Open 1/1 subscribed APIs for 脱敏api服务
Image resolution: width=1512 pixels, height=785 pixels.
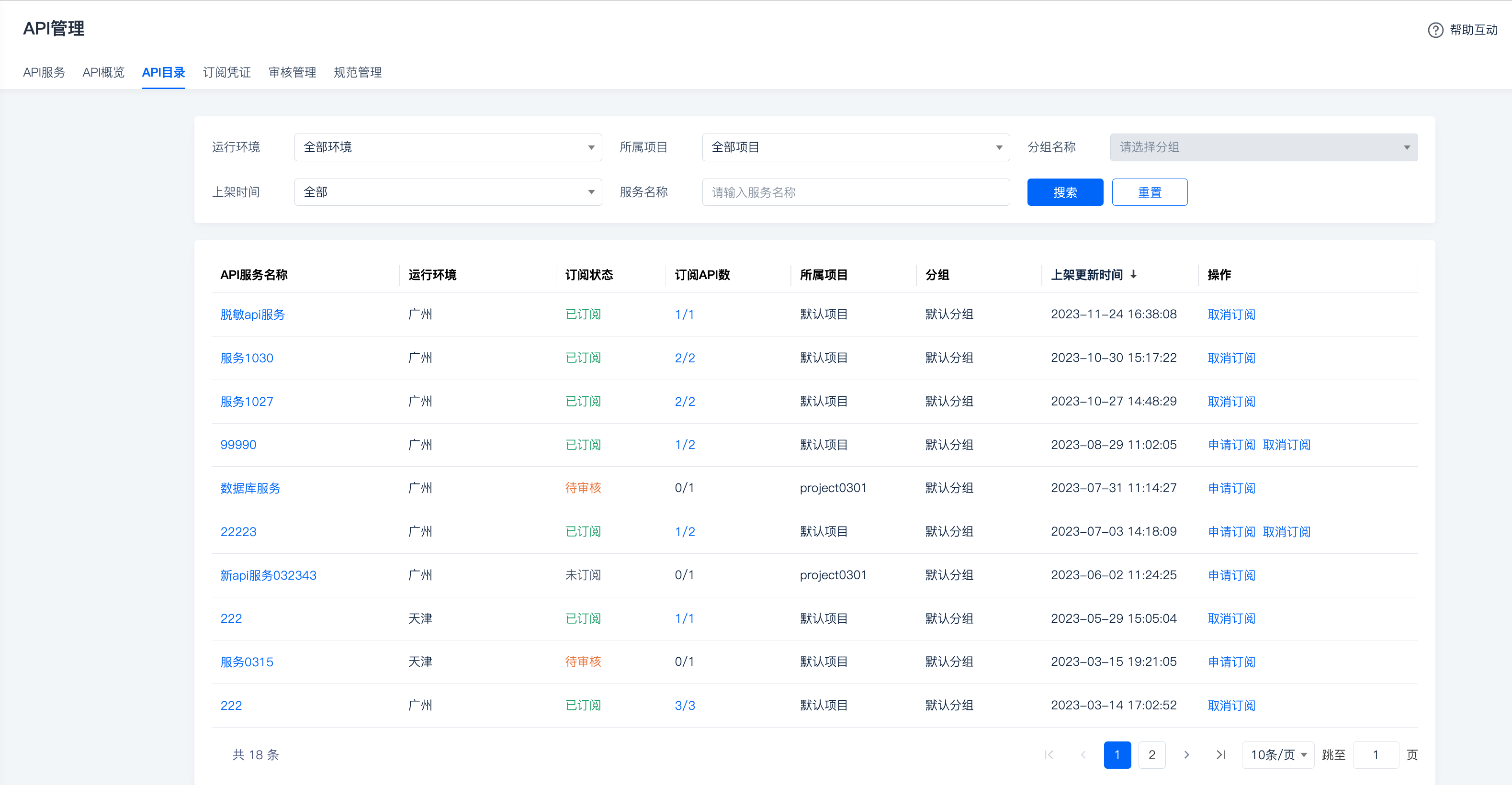pyautogui.click(x=684, y=314)
